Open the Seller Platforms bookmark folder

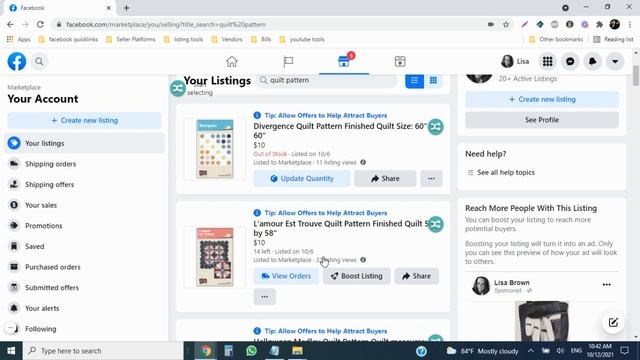coord(131,39)
